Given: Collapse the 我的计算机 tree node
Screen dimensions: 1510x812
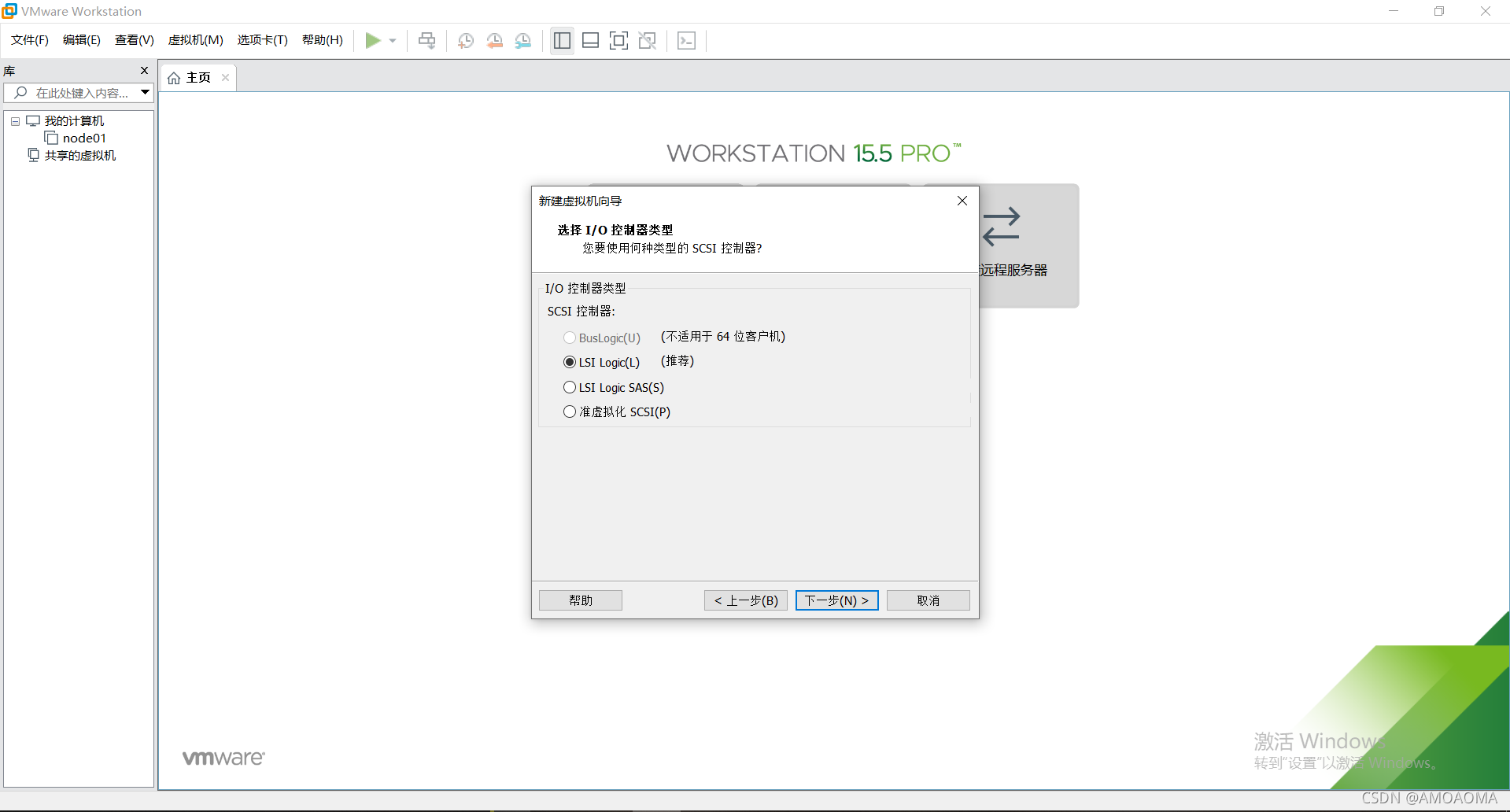Looking at the screenshot, I should [15, 121].
